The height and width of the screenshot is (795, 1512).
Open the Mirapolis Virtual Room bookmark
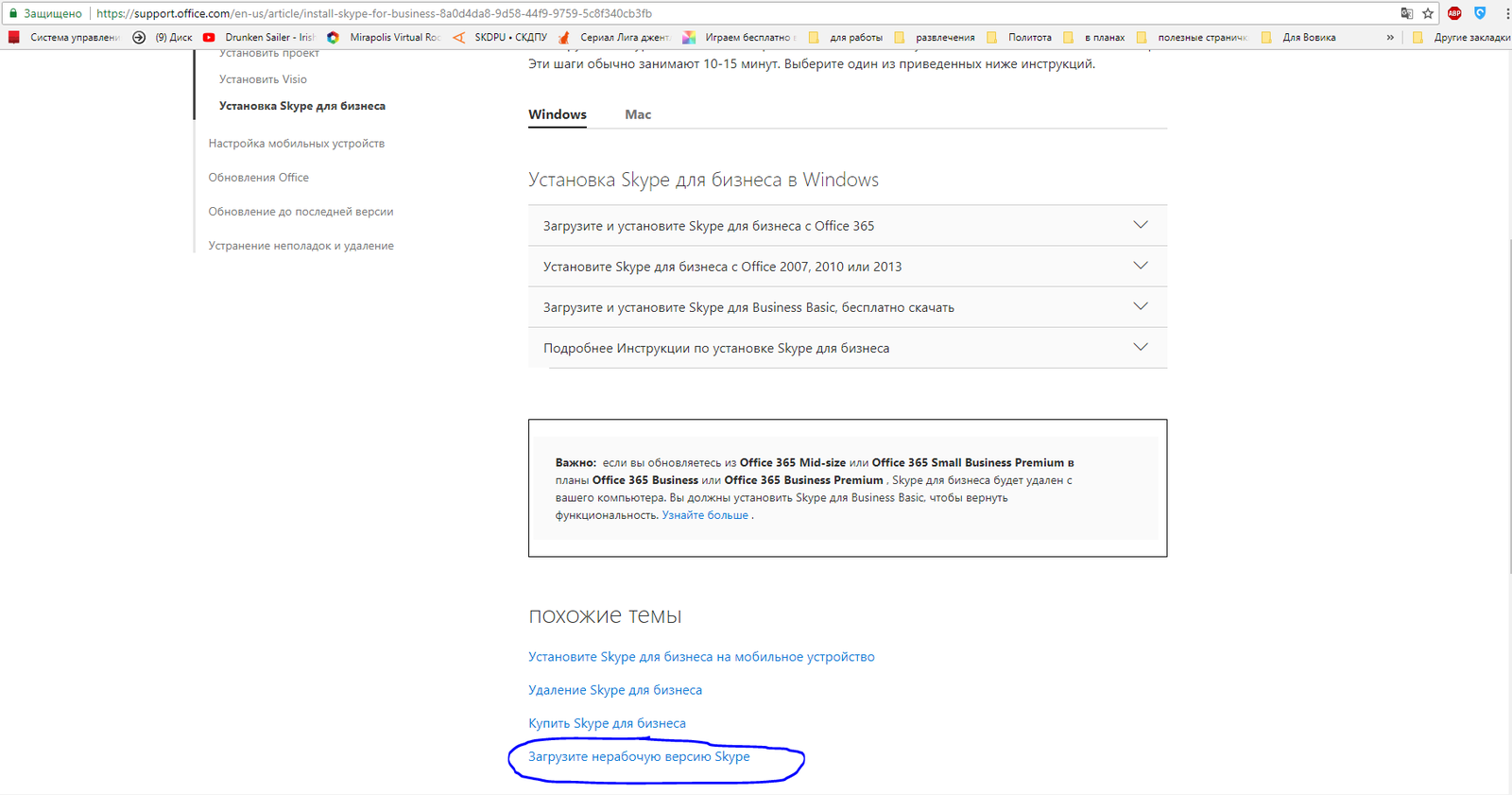384,38
